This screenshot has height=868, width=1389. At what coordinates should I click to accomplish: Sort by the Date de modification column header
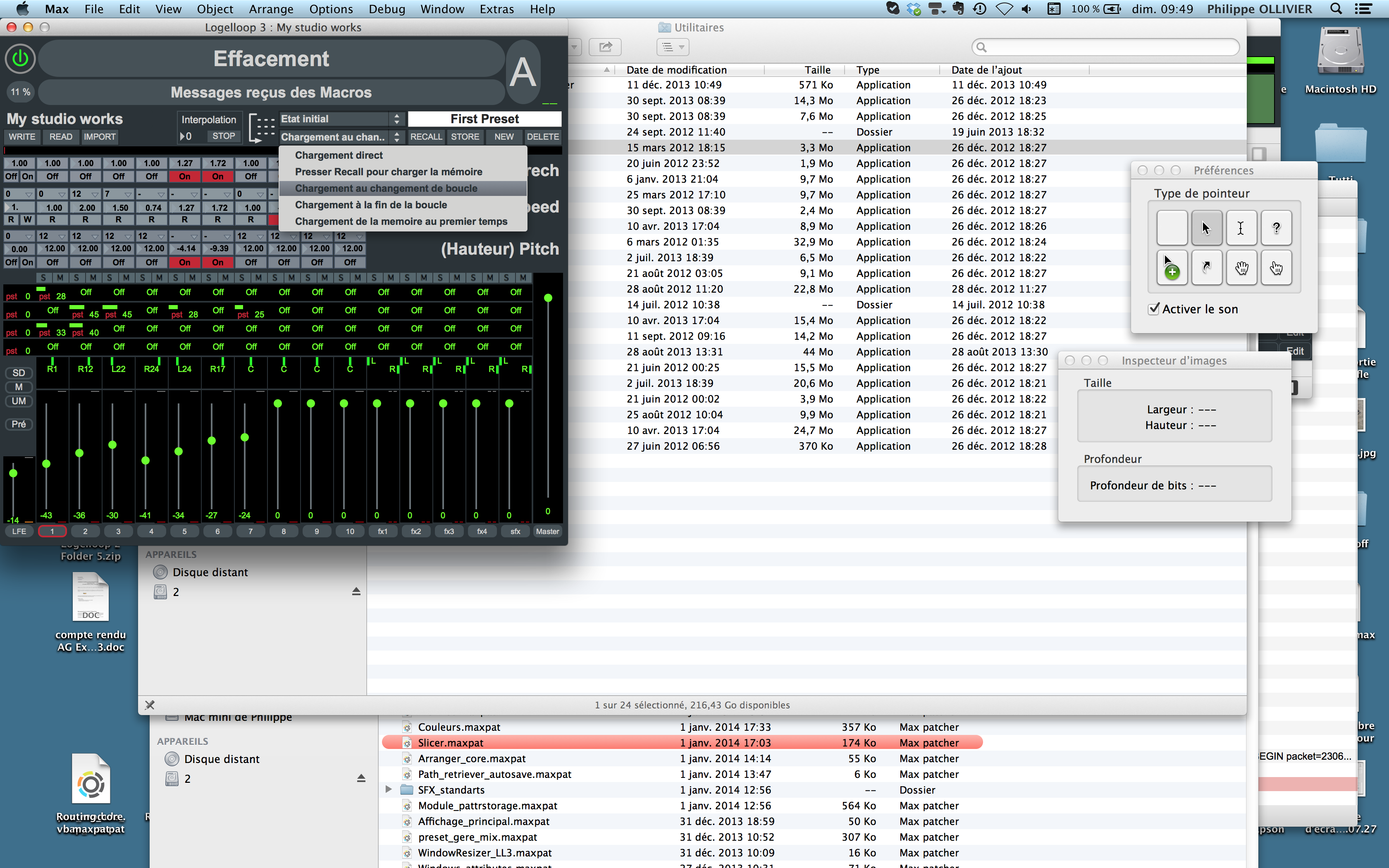pyautogui.click(x=689, y=70)
